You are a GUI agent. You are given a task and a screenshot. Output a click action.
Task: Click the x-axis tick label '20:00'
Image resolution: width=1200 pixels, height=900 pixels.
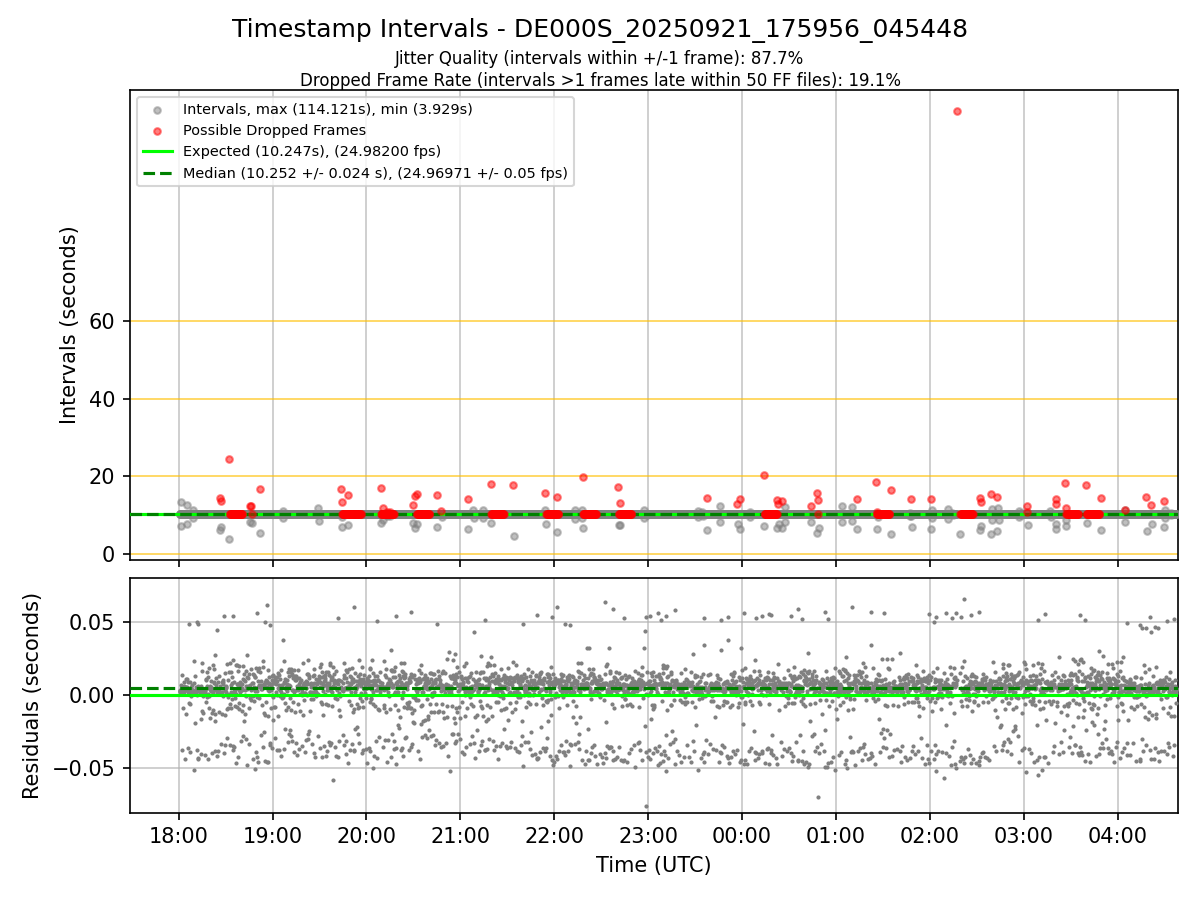[366, 834]
